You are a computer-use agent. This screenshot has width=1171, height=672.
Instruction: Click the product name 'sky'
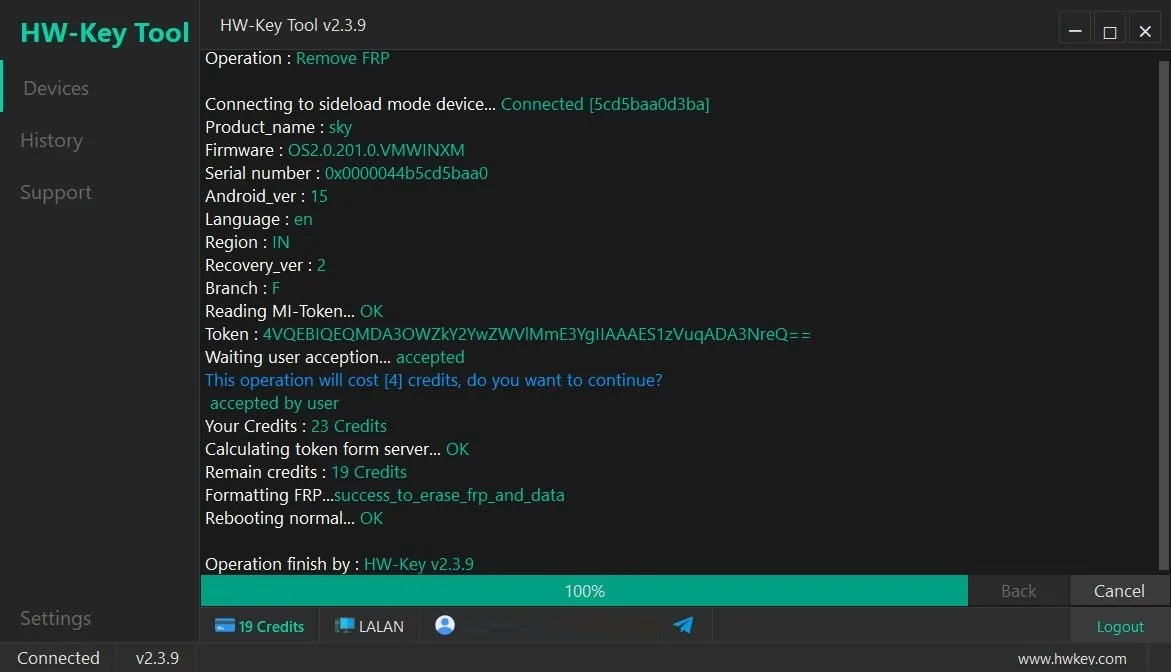click(x=340, y=127)
